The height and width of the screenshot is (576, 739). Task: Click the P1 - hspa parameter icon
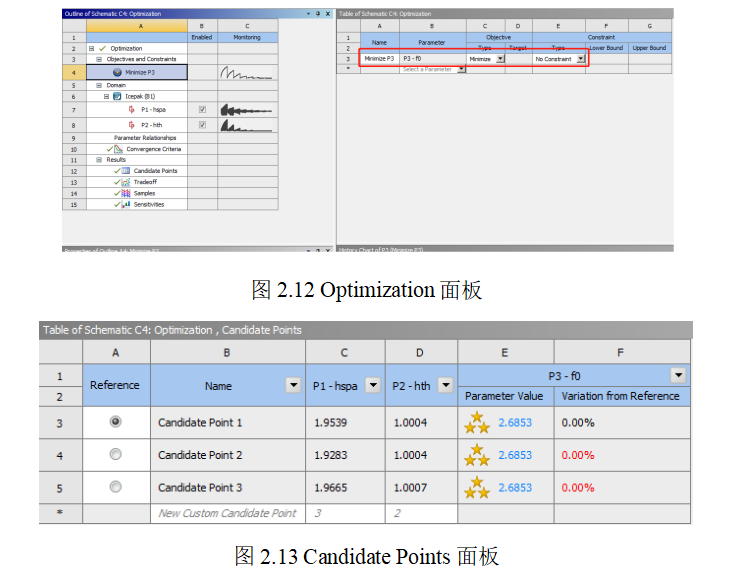132,109
